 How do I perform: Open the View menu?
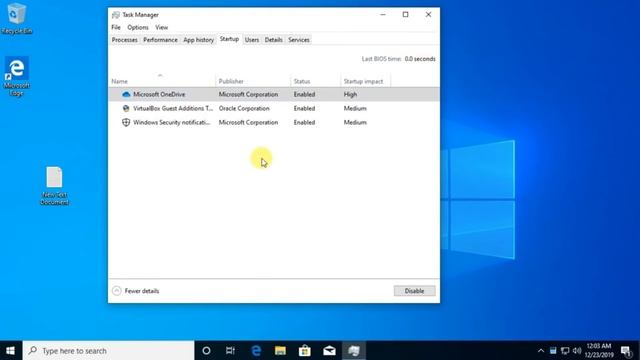pyautogui.click(x=162, y=27)
